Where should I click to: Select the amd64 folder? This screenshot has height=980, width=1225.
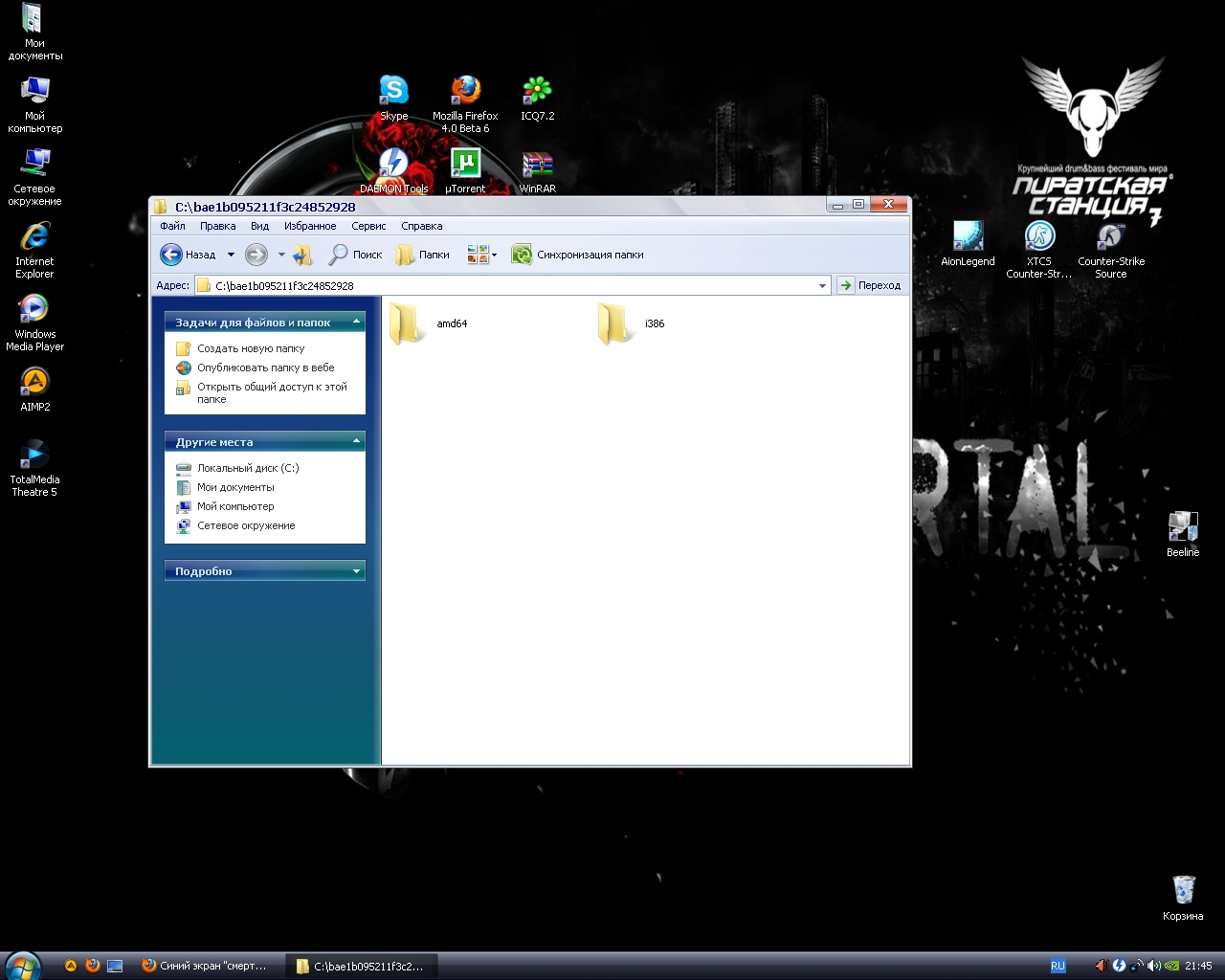[429, 323]
